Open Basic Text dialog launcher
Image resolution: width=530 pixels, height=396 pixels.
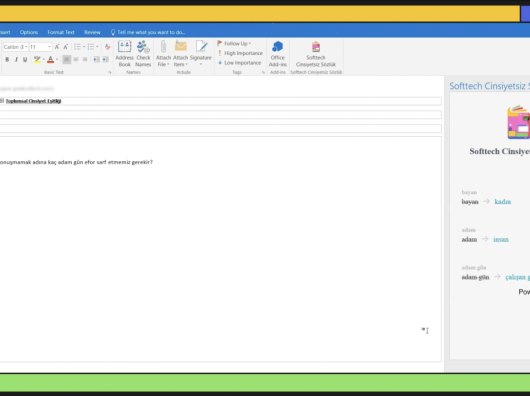coord(110,72)
